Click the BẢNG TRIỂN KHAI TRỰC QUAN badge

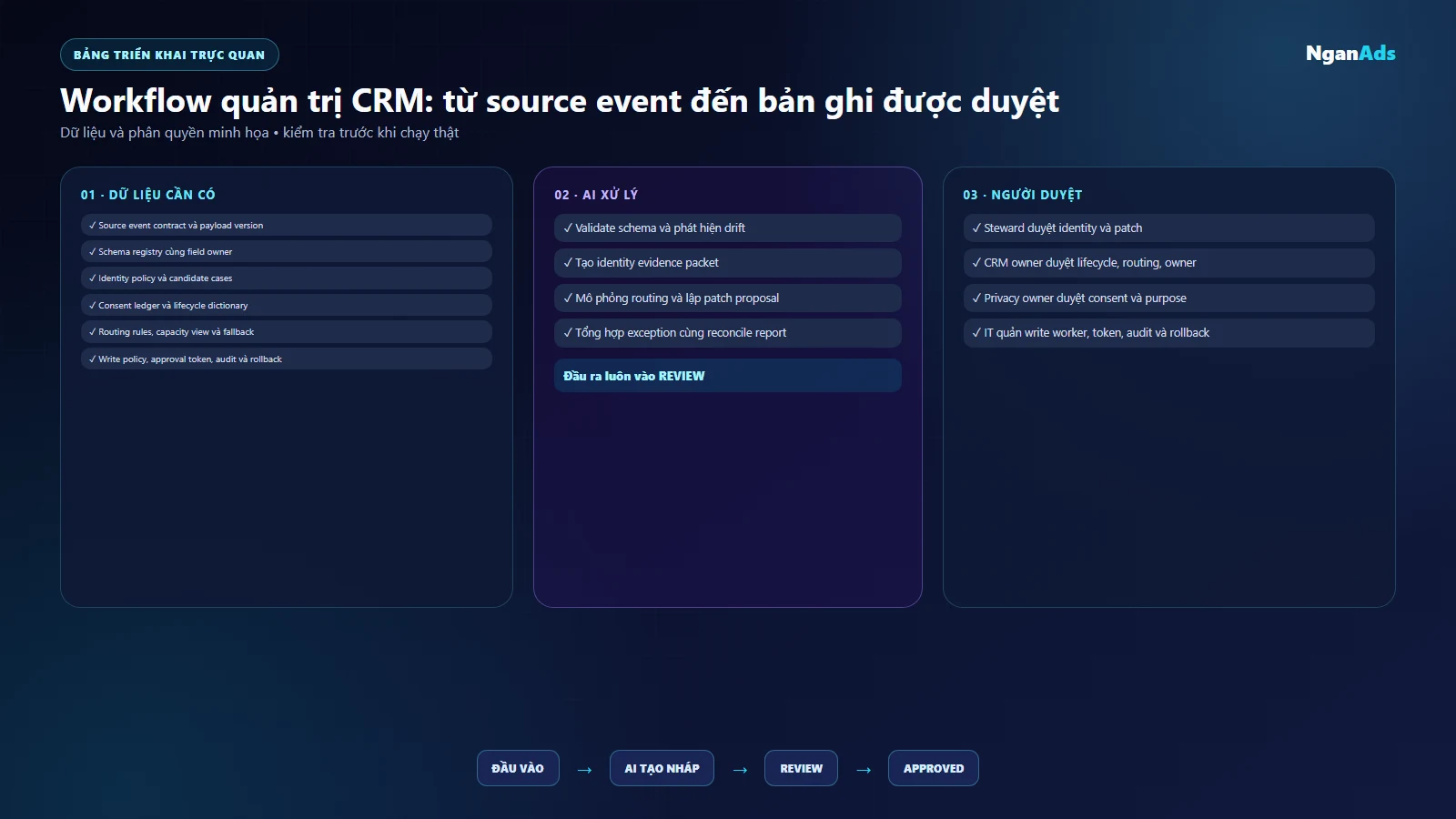click(x=169, y=55)
